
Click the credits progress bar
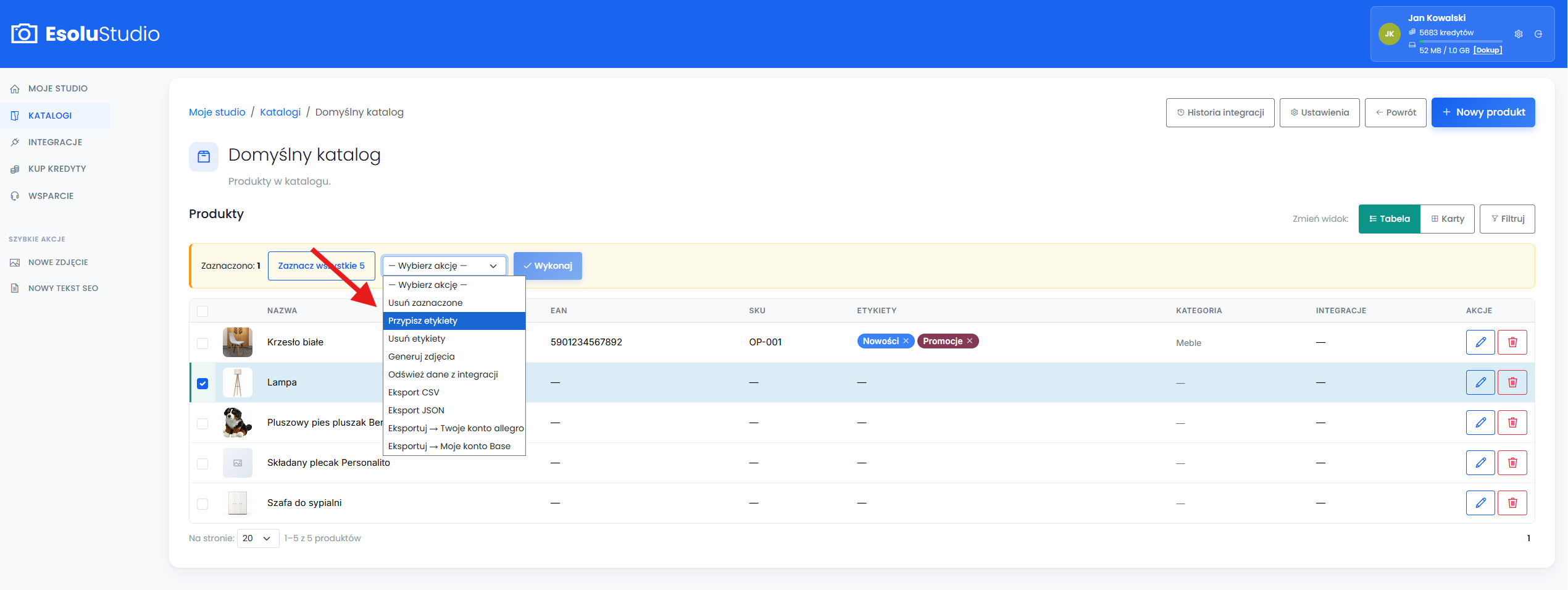[1461, 41]
